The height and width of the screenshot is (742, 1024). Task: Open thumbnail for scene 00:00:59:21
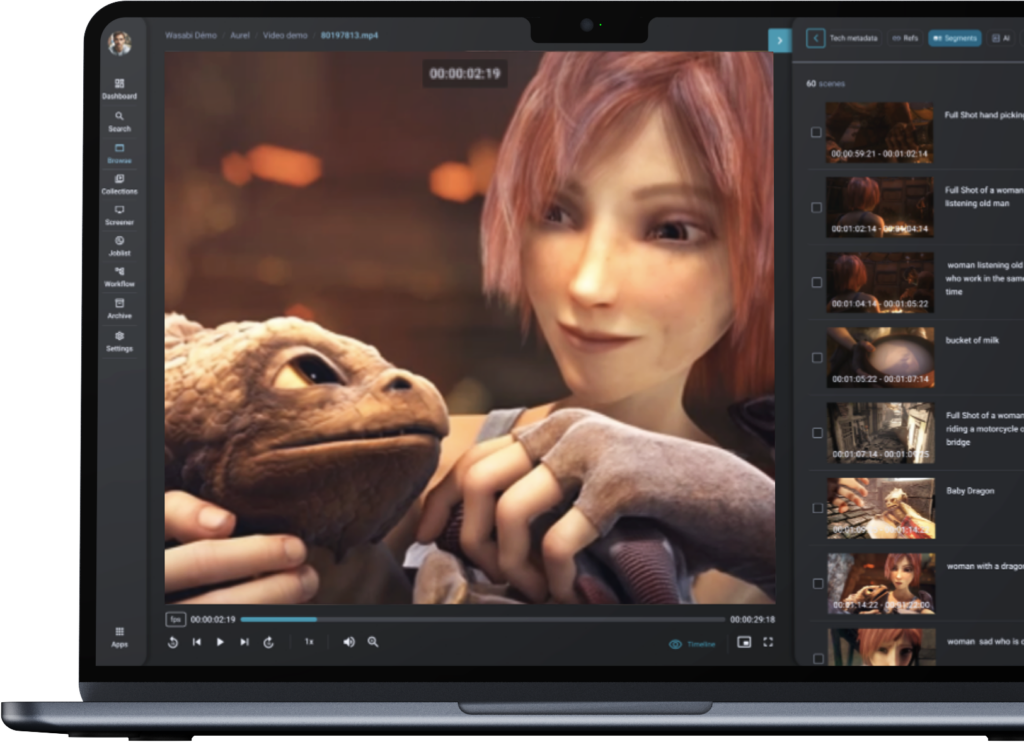[879, 132]
